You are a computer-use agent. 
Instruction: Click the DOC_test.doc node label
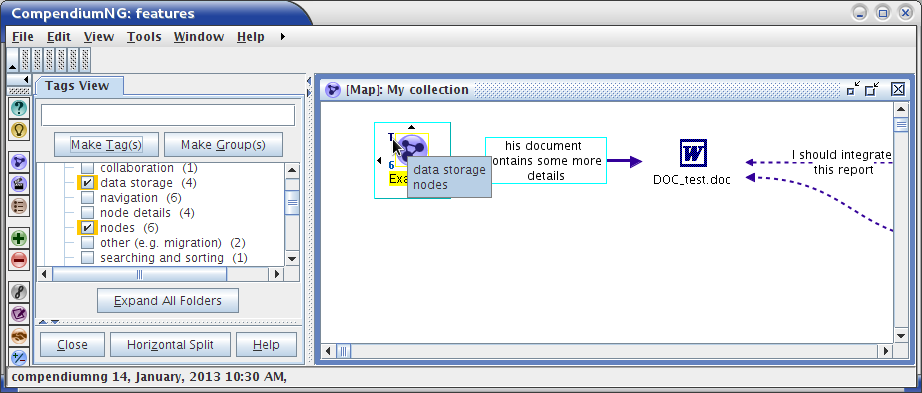click(x=692, y=180)
